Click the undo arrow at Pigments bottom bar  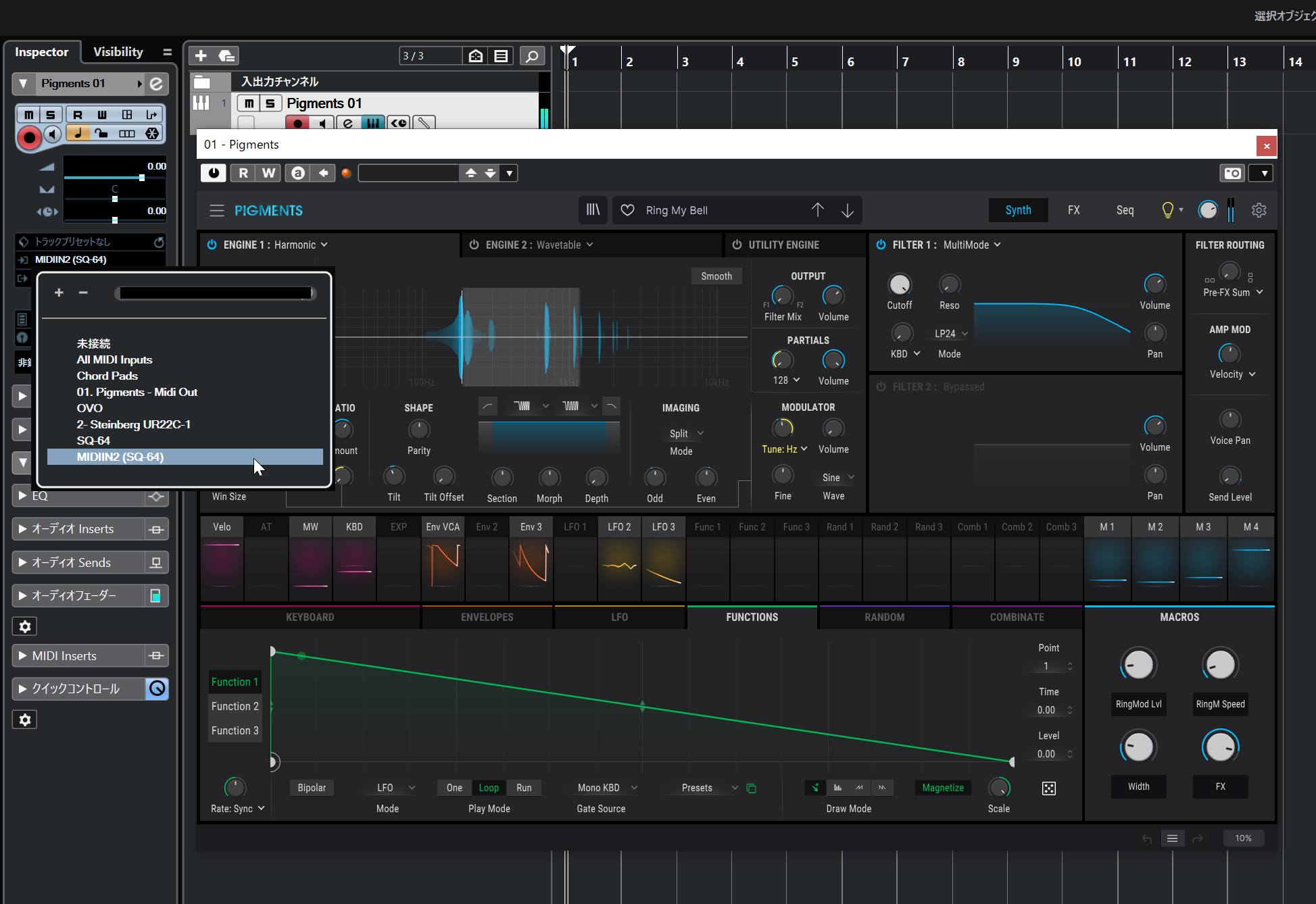tap(1147, 838)
